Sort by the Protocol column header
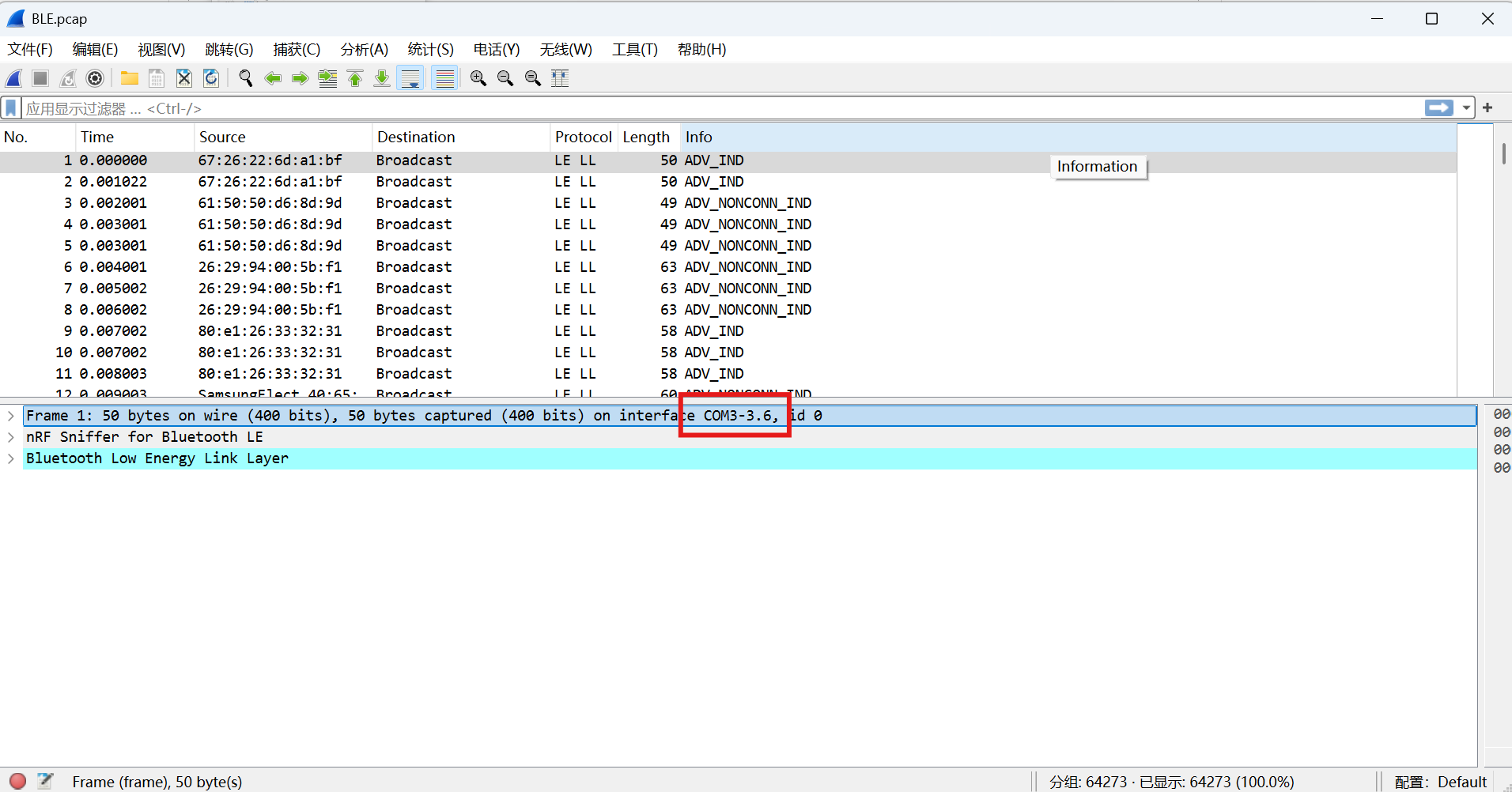Viewport: 1512px width, 792px height. coord(584,138)
